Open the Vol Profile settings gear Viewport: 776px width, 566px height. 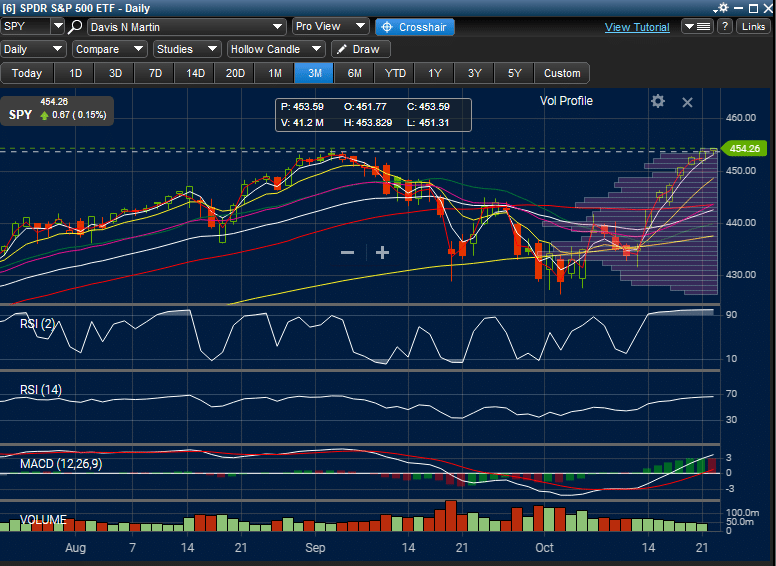(658, 101)
